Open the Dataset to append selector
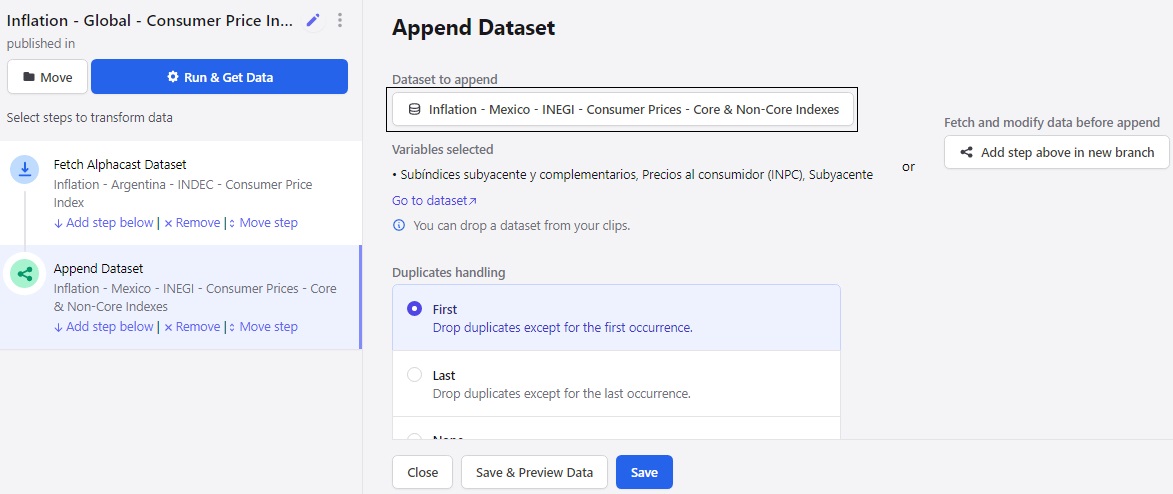This screenshot has width=1173, height=494. pos(622,109)
